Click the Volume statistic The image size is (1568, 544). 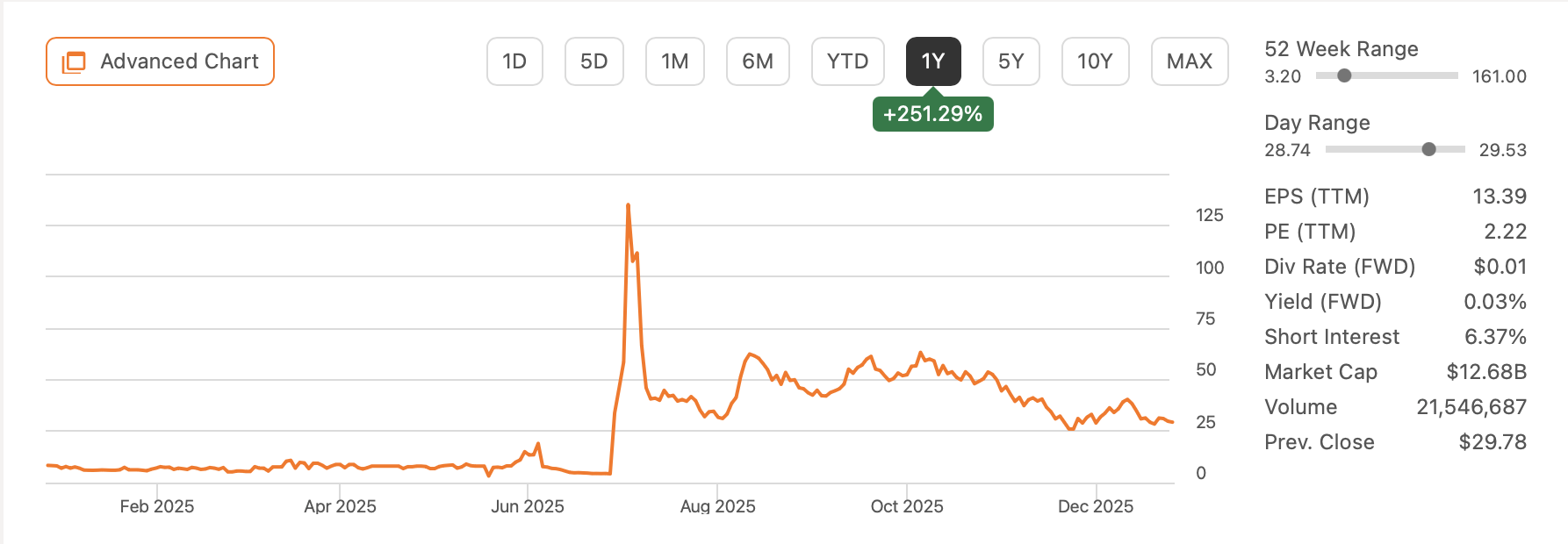coord(1472,406)
